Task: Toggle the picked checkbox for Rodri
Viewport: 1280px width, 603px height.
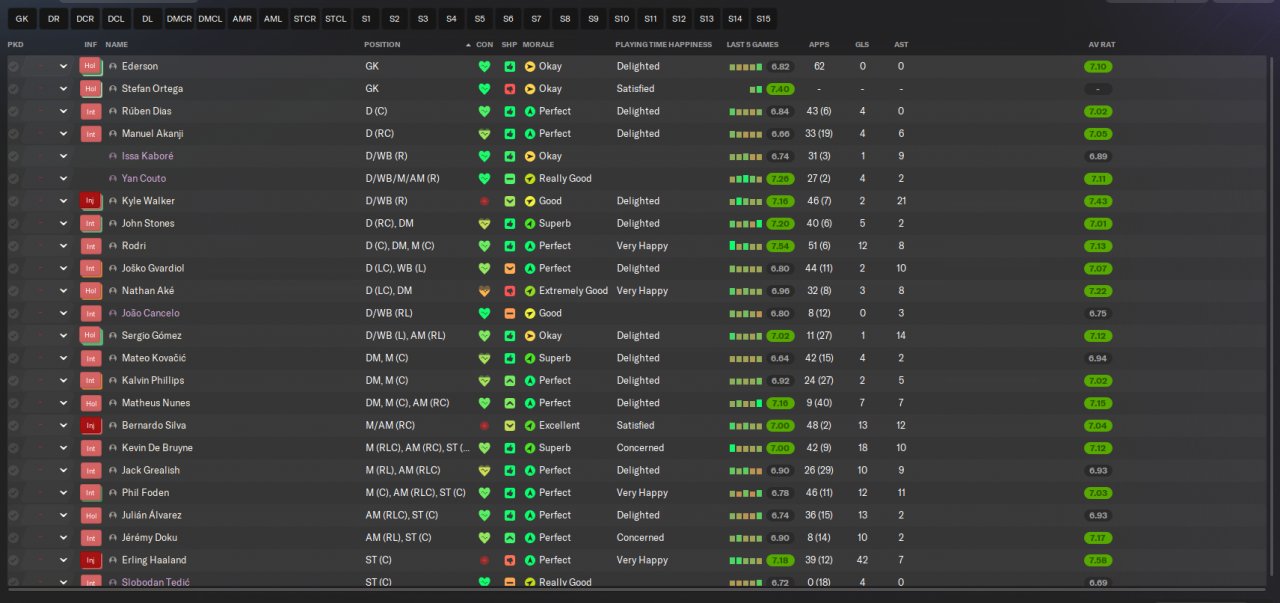Action: (13, 246)
